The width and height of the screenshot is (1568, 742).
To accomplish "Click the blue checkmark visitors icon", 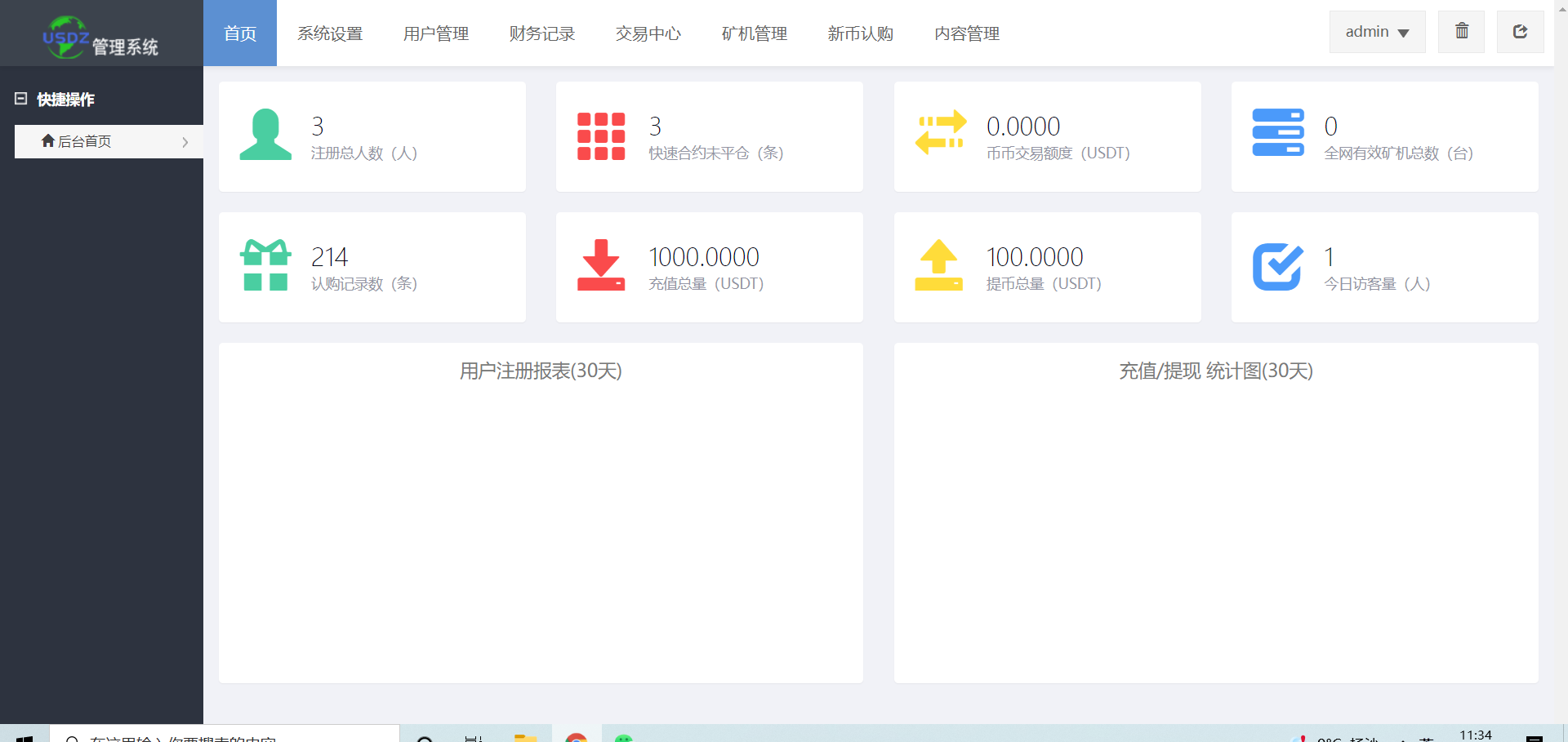I will 1278,266.
